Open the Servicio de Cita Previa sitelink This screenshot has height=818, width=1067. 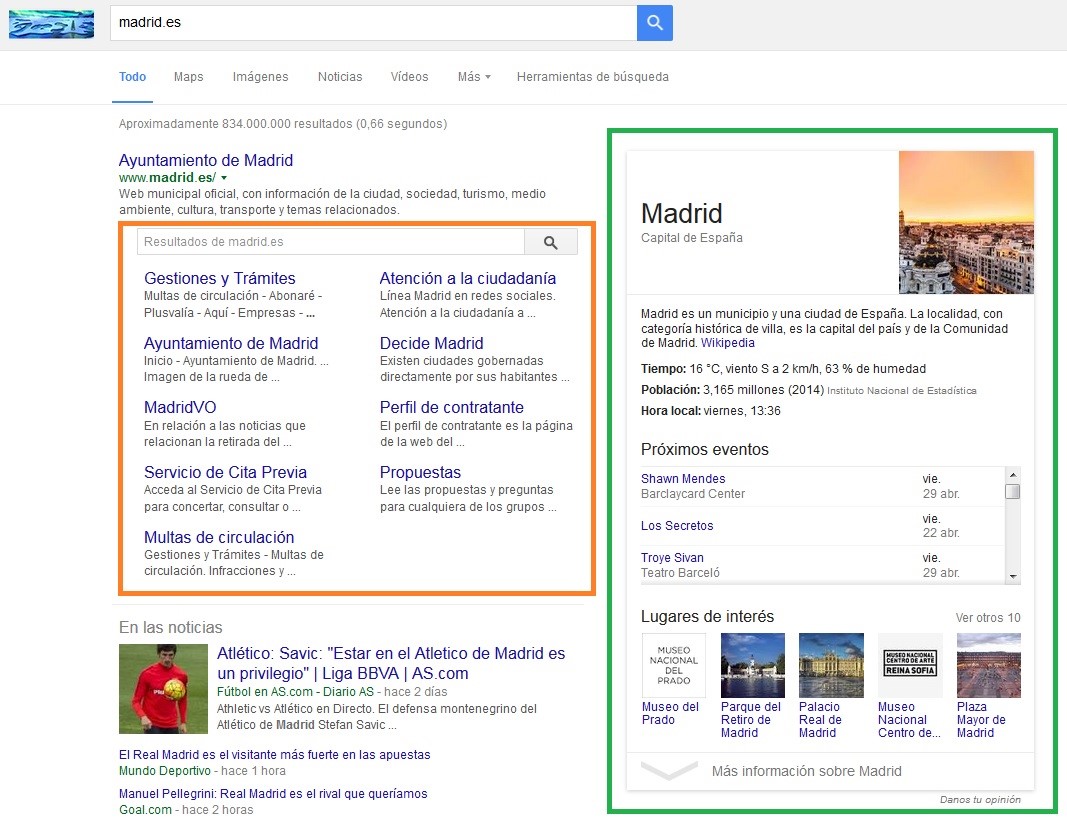click(225, 472)
